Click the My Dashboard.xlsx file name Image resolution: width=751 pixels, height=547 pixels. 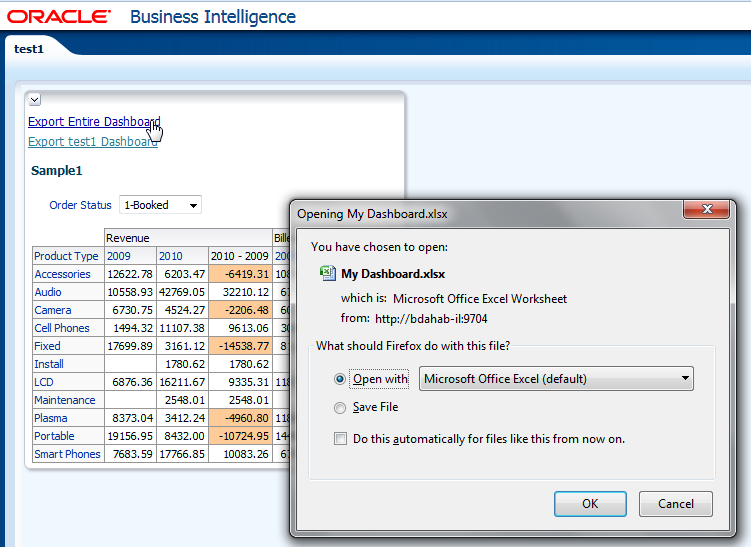(x=393, y=274)
